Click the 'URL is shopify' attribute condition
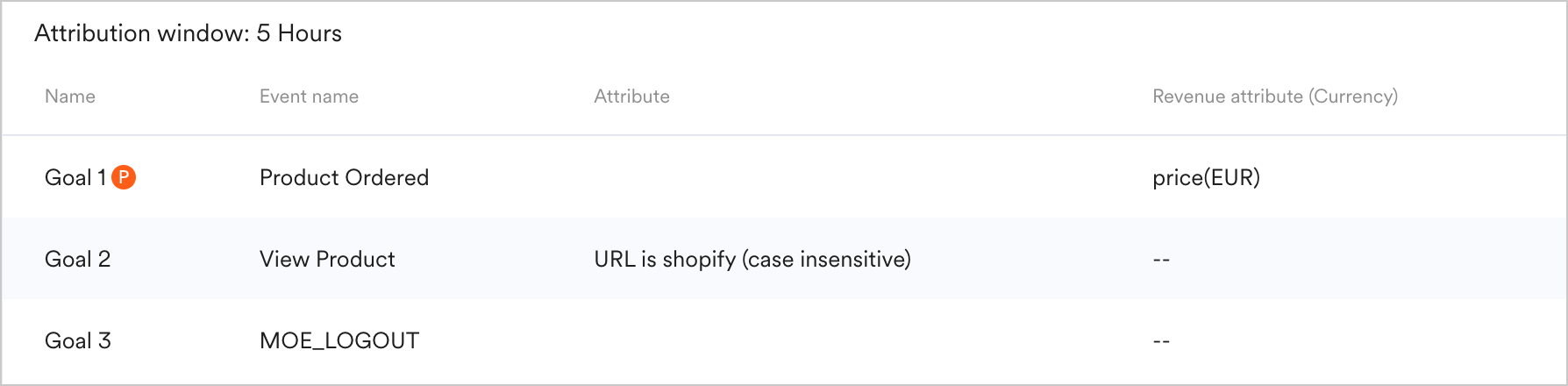 point(664,260)
